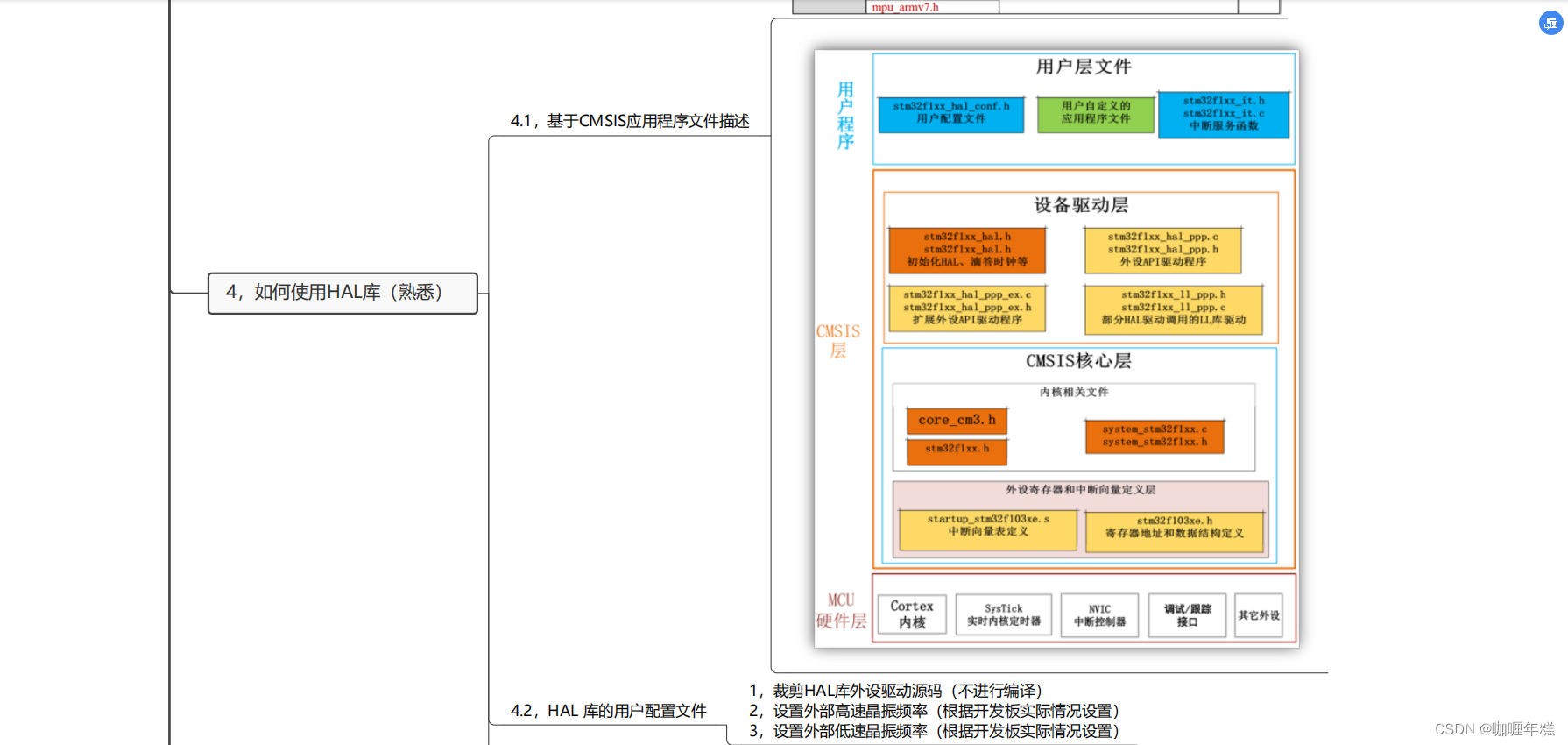Click the orange "stm32f1xx.h" box
This screenshot has height=745, width=1568.
pos(957,451)
